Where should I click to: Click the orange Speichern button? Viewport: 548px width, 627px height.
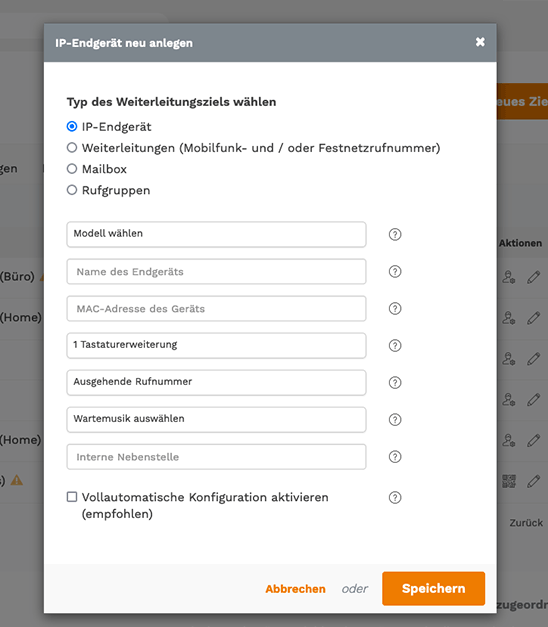(x=434, y=589)
